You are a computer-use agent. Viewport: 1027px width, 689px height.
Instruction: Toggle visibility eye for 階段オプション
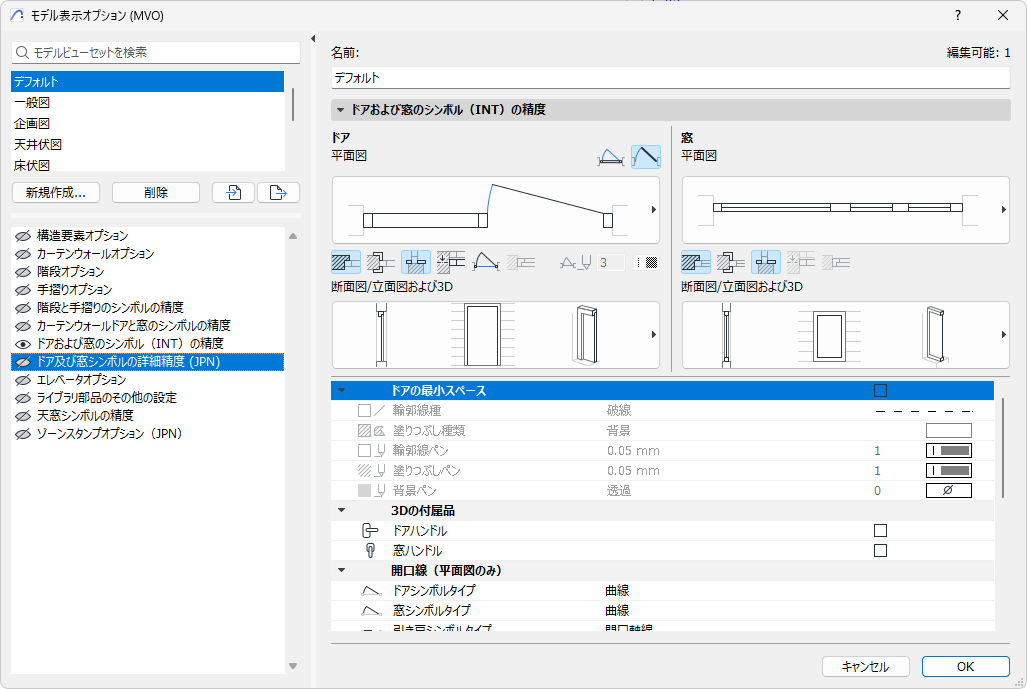pos(23,272)
